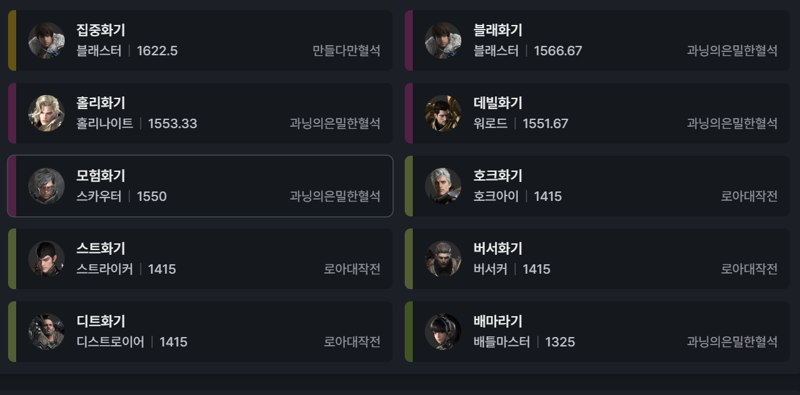Click the 데빌화기 Warlord portrait
This screenshot has width=800, height=395.
pos(443,113)
